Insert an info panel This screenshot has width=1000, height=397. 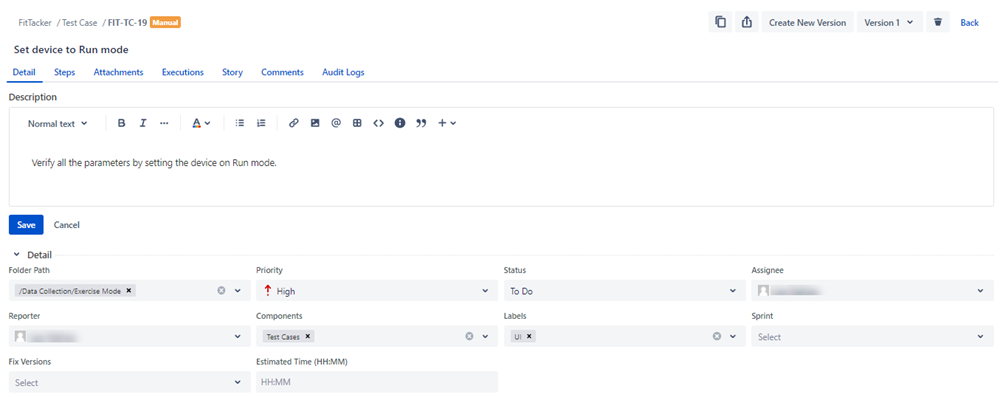tap(400, 123)
